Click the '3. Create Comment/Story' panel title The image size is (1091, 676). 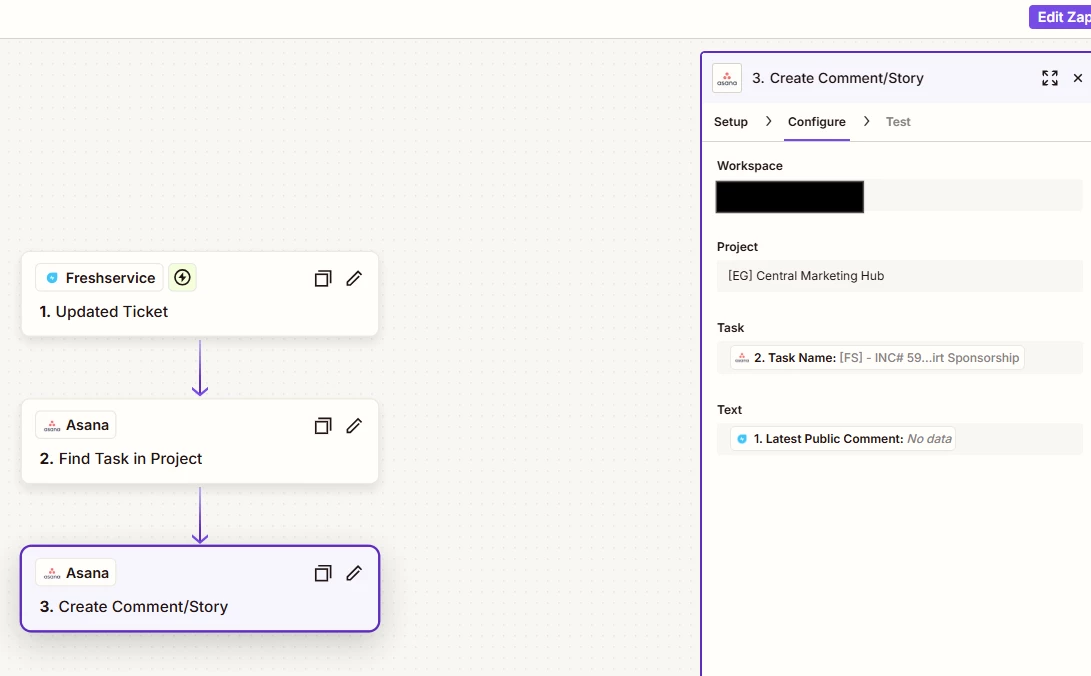[x=838, y=78]
